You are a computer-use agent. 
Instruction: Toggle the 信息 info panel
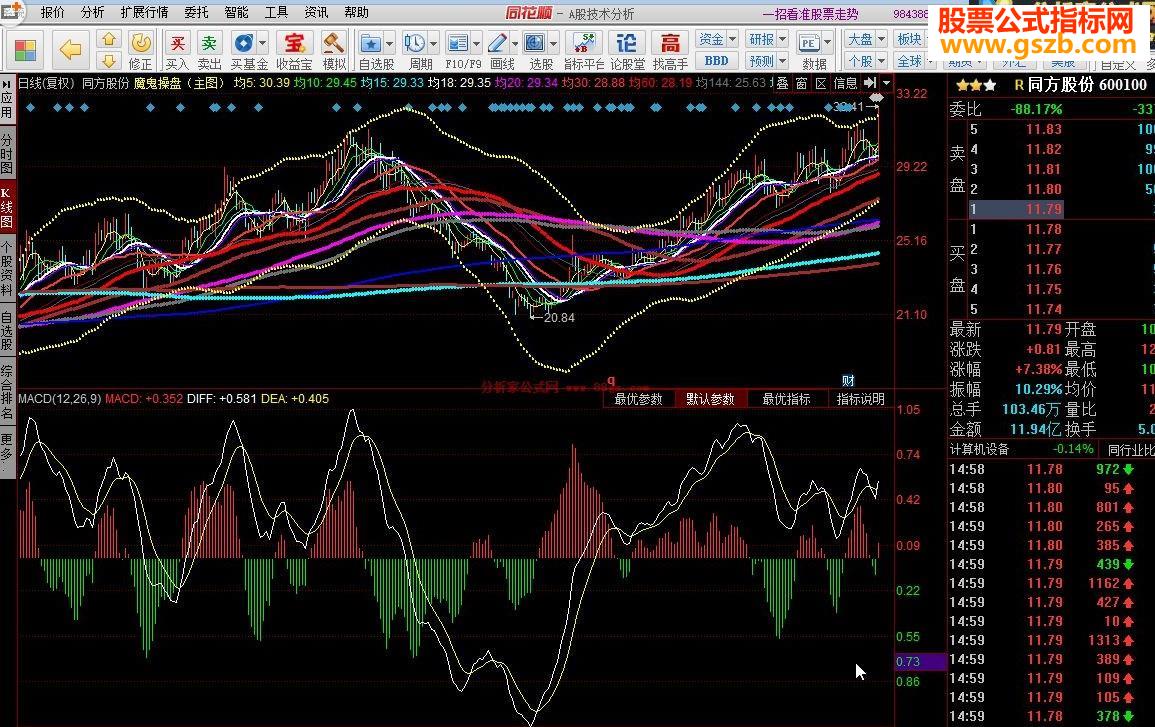click(x=845, y=83)
